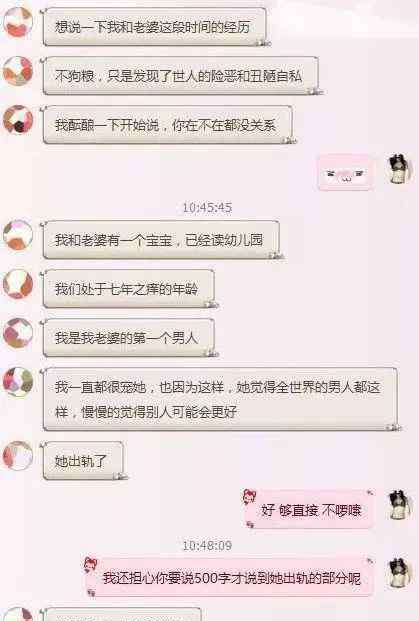The height and width of the screenshot is (621, 419).
Task: Click the timestamp 10:48:09
Action: pos(207,545)
